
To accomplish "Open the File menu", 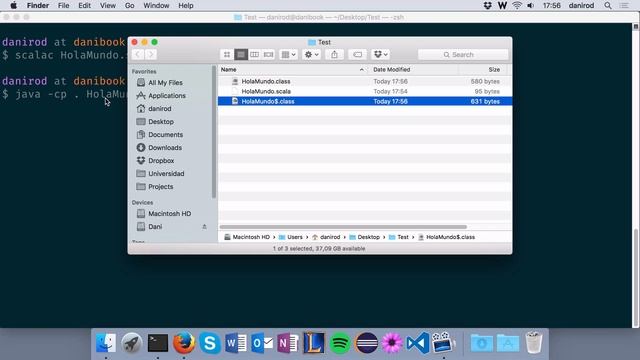I will point(63,6).
